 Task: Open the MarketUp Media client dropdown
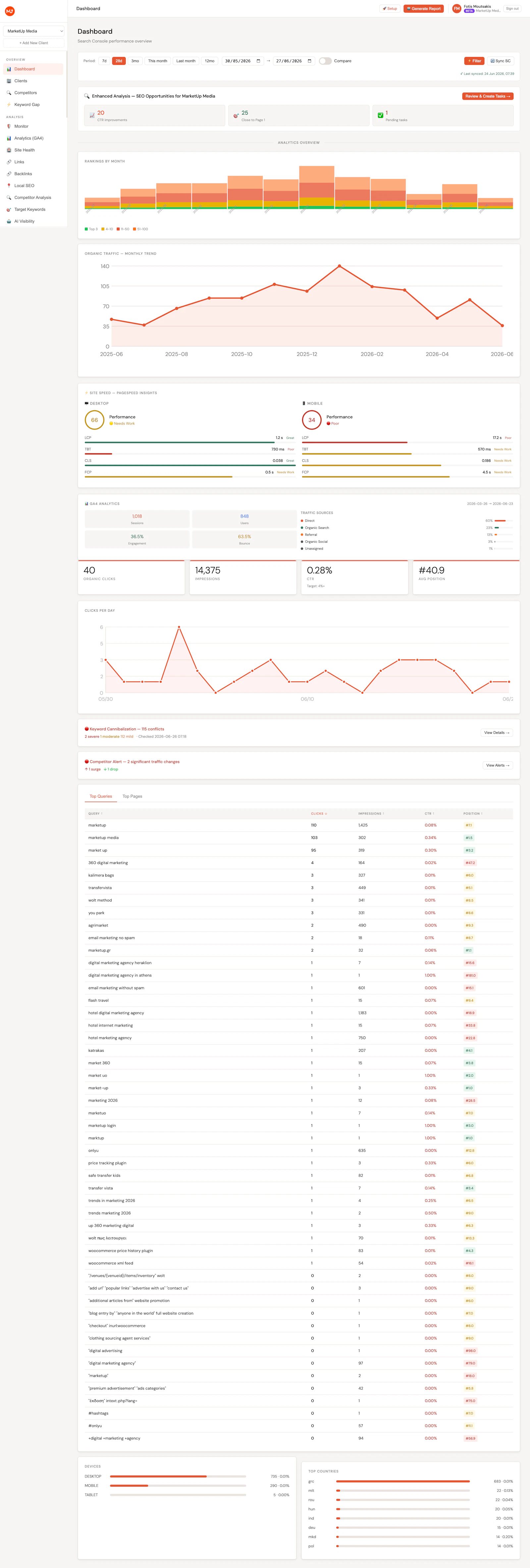34,31
